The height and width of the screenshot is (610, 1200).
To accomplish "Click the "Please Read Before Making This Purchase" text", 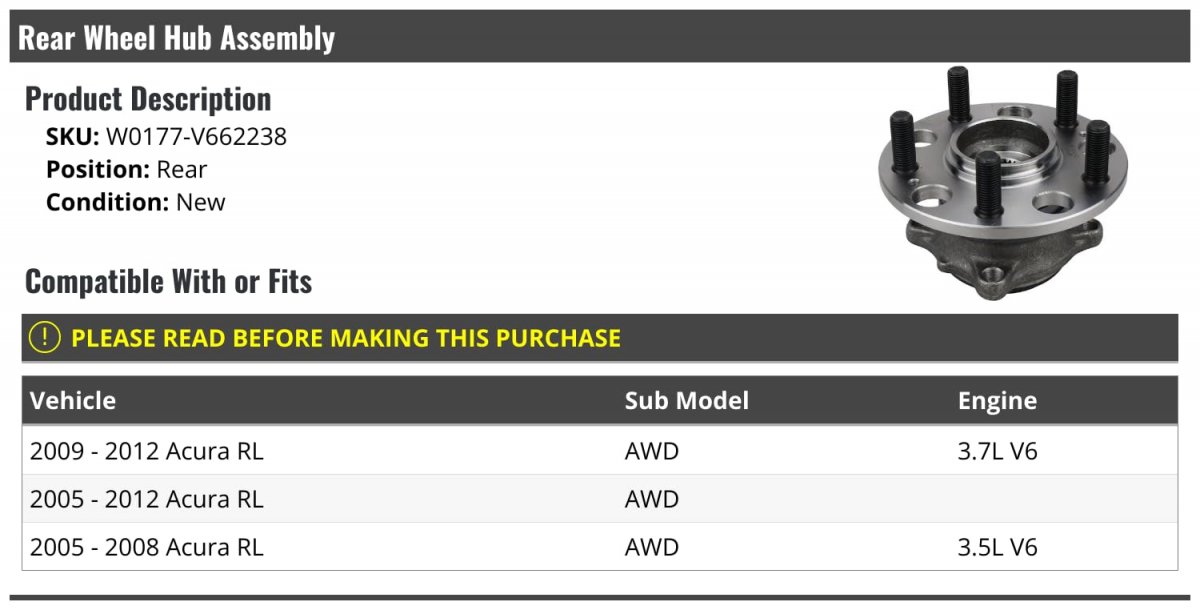I will tap(346, 338).
